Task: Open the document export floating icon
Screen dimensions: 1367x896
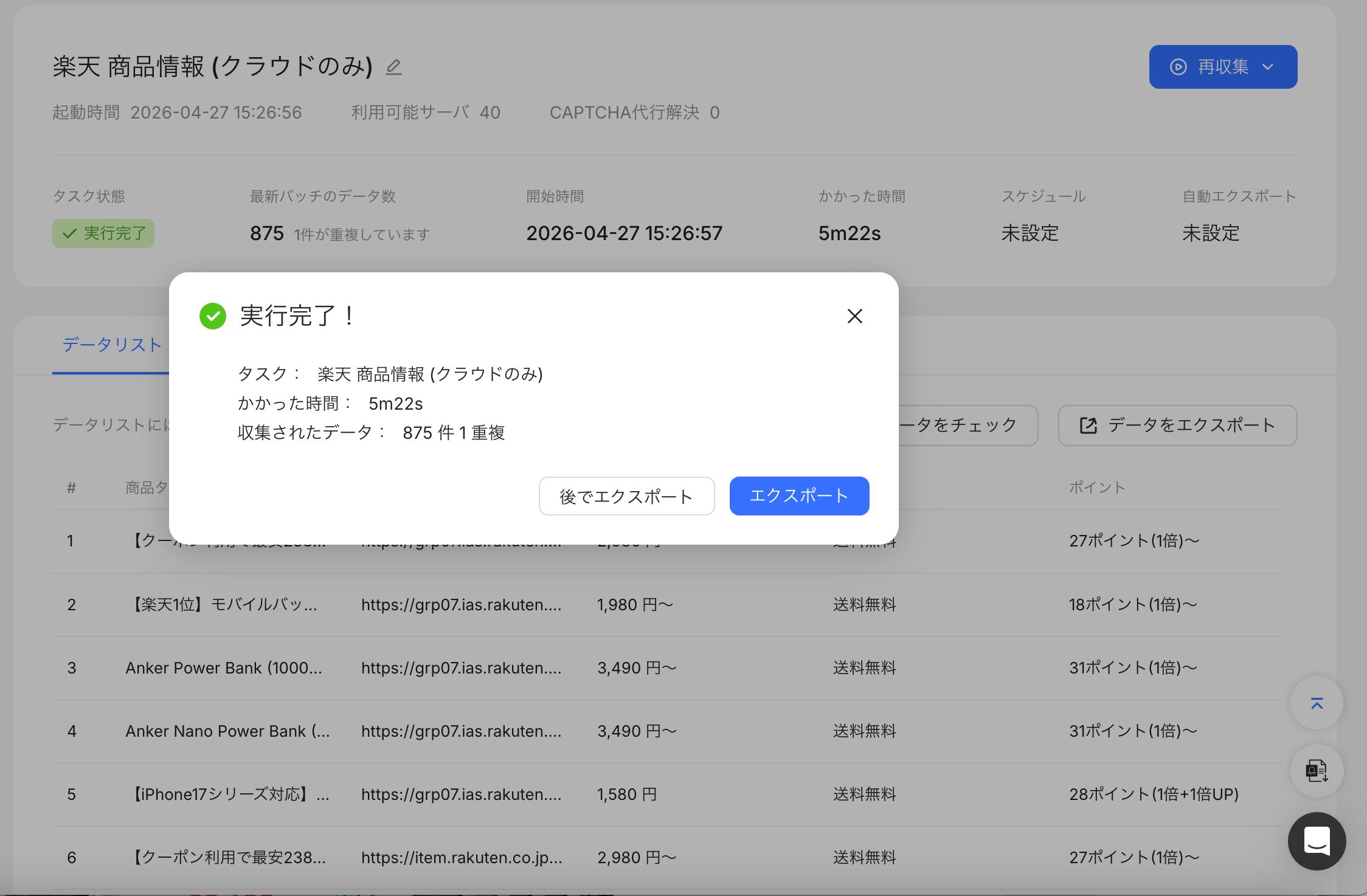Action: 1317,771
